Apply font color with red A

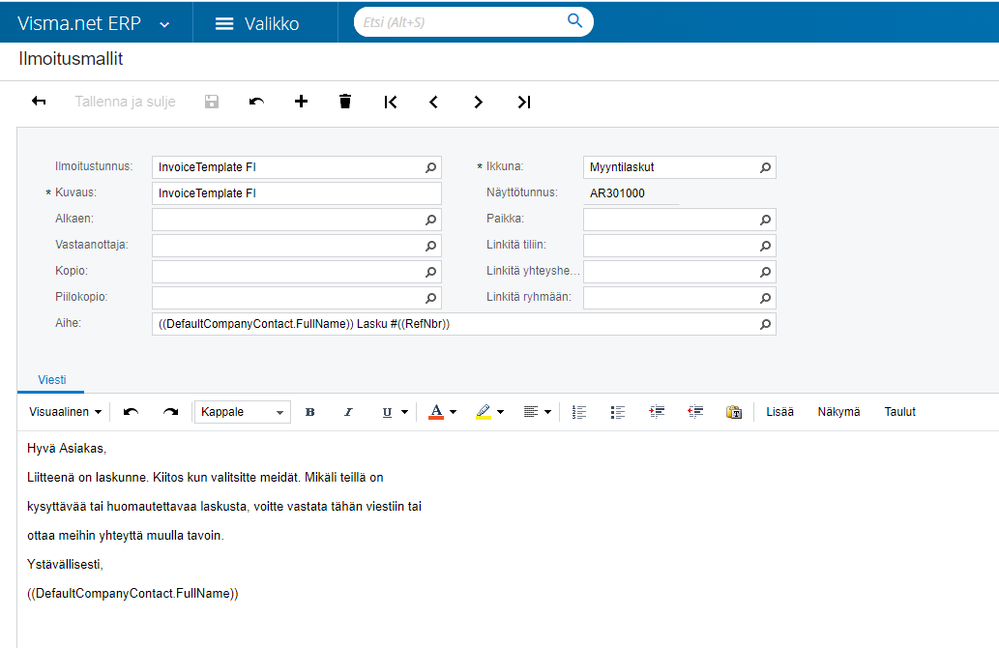click(436, 412)
